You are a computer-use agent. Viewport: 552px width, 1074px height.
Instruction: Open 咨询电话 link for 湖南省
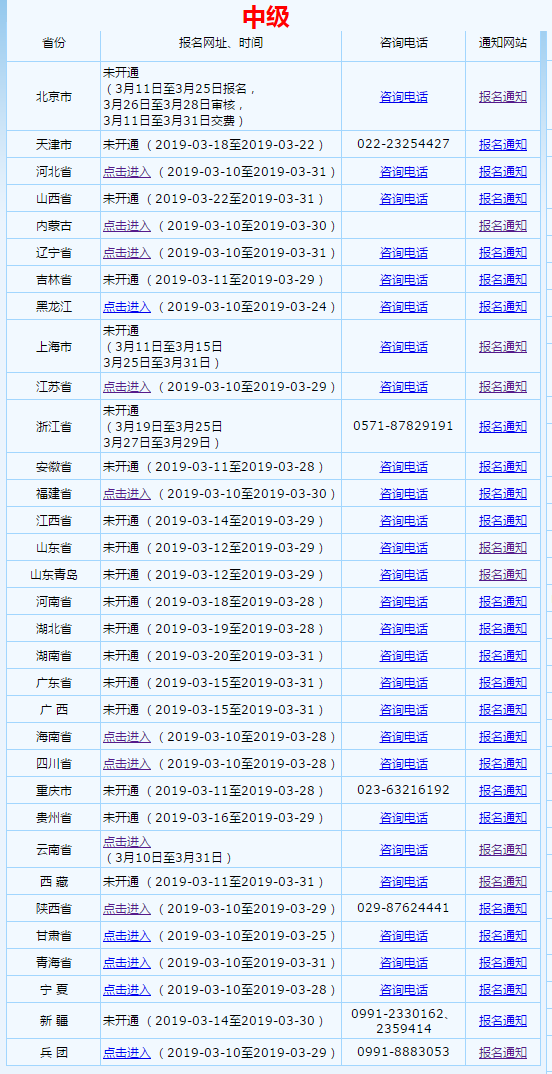click(403, 655)
